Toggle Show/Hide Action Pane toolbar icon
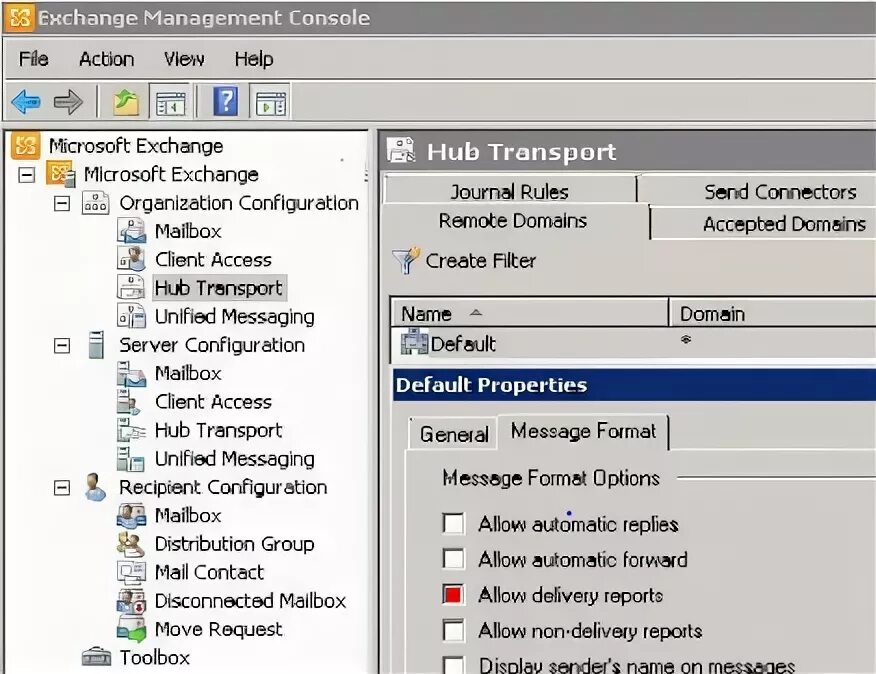Screen dimensions: 876x674 click(270, 103)
